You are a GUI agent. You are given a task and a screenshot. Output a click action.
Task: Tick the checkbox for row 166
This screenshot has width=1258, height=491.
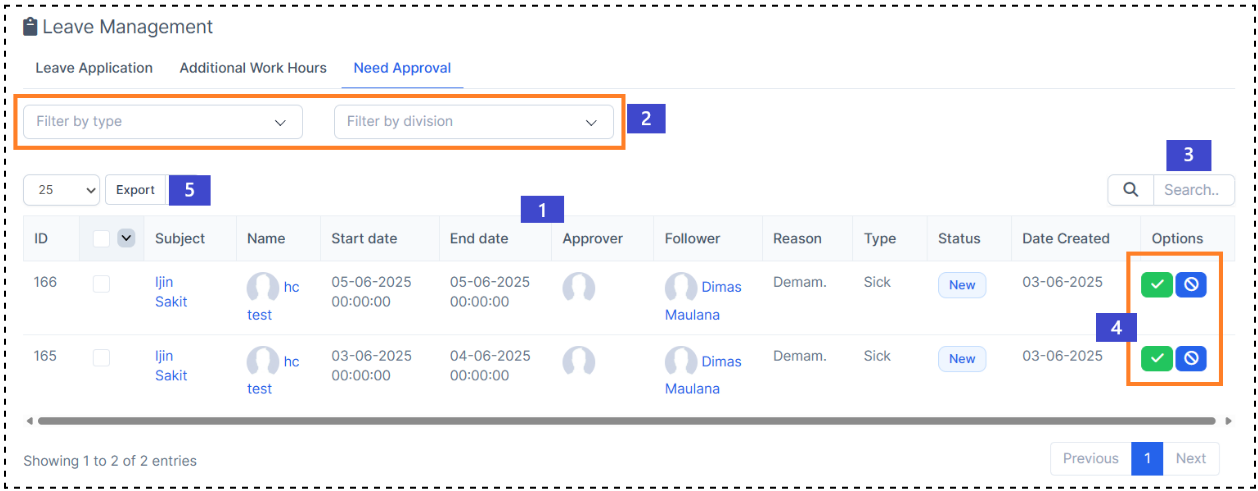101,284
